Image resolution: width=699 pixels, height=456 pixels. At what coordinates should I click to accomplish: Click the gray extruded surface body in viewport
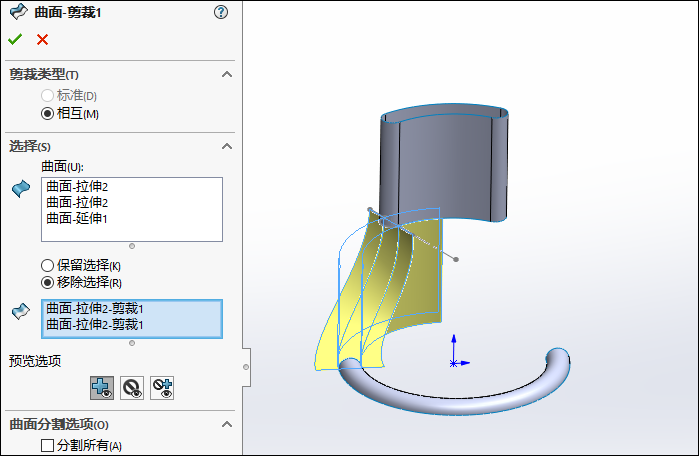pyautogui.click(x=446, y=165)
